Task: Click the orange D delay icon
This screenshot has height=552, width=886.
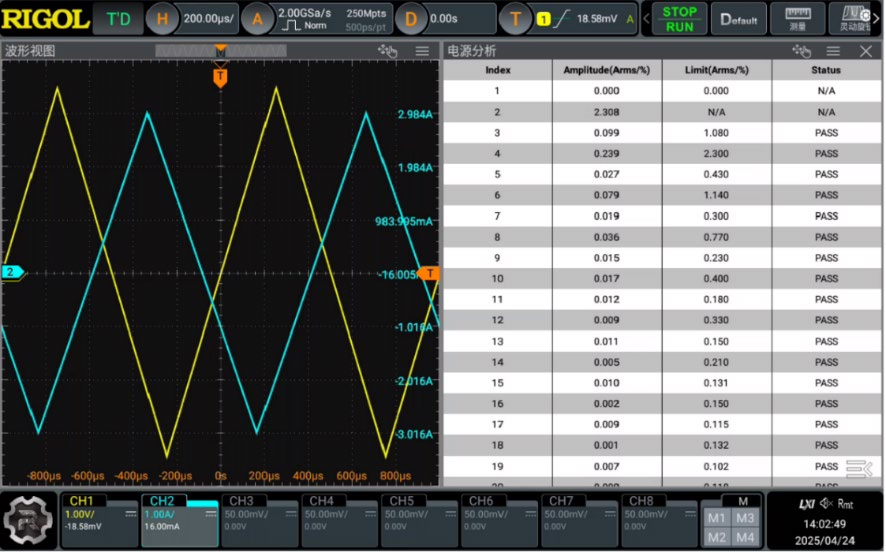Action: (411, 19)
